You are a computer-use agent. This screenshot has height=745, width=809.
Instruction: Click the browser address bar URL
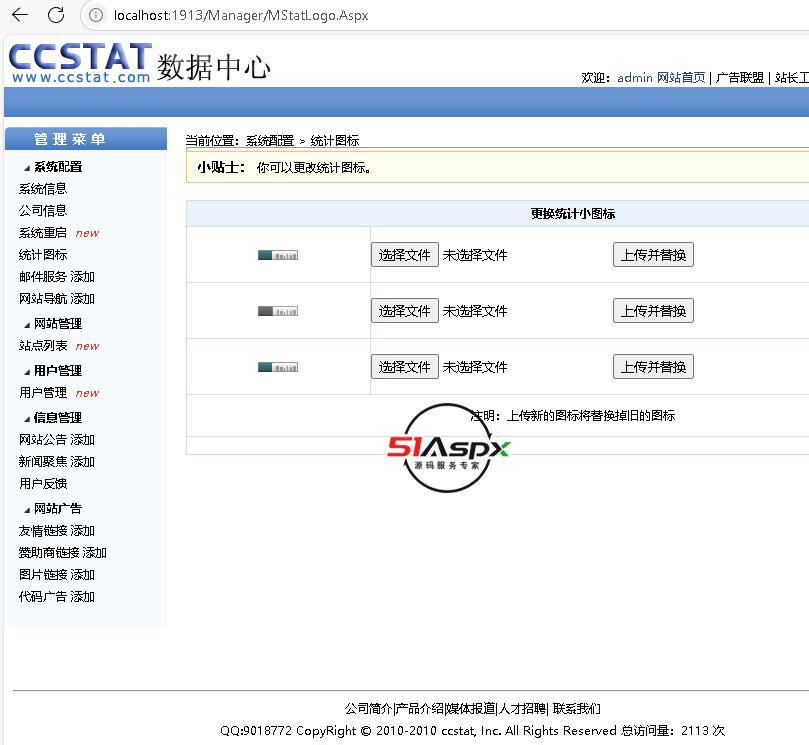pyautogui.click(x=240, y=15)
